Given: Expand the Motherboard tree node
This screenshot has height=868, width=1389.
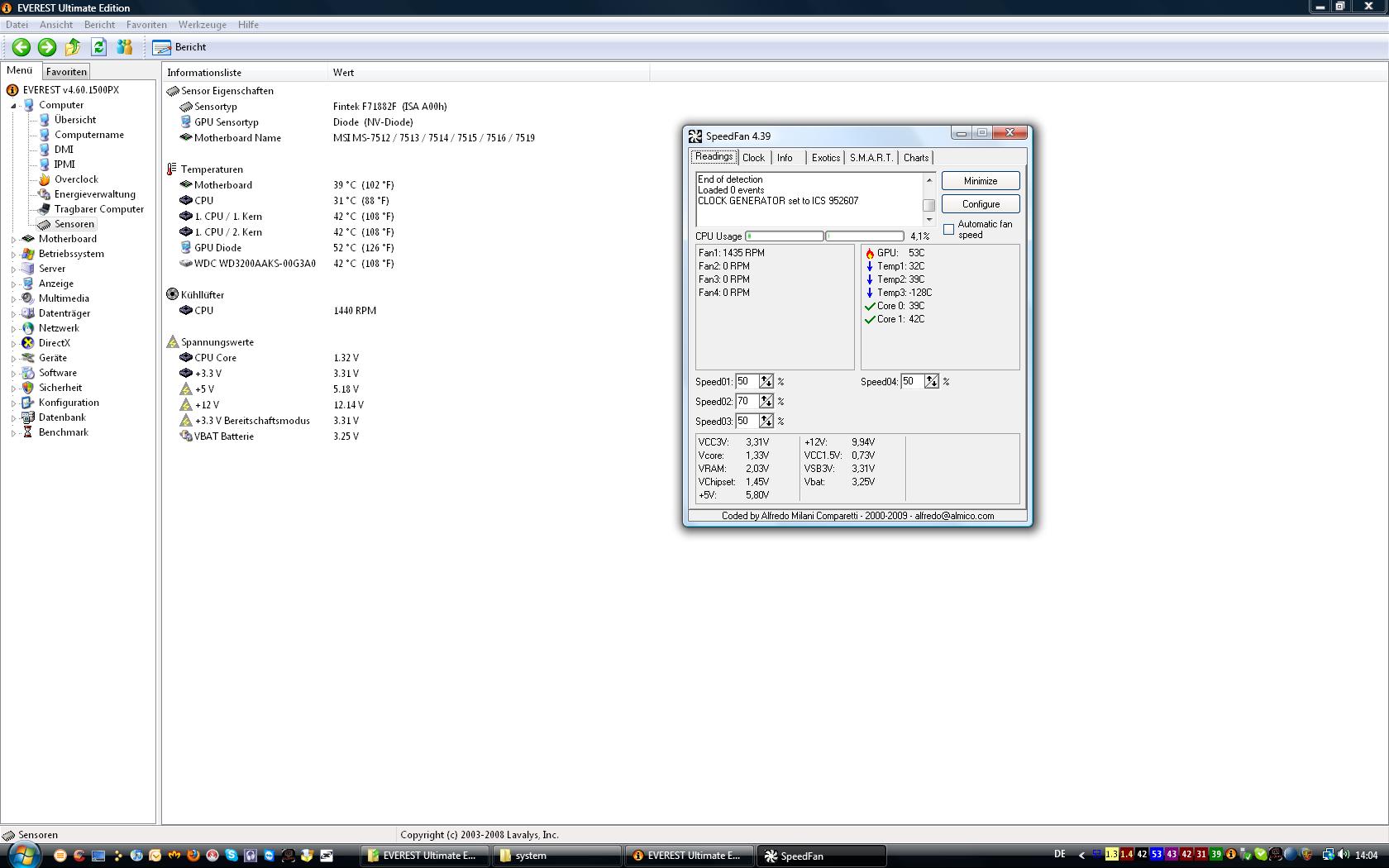Looking at the screenshot, I should coord(13,240).
